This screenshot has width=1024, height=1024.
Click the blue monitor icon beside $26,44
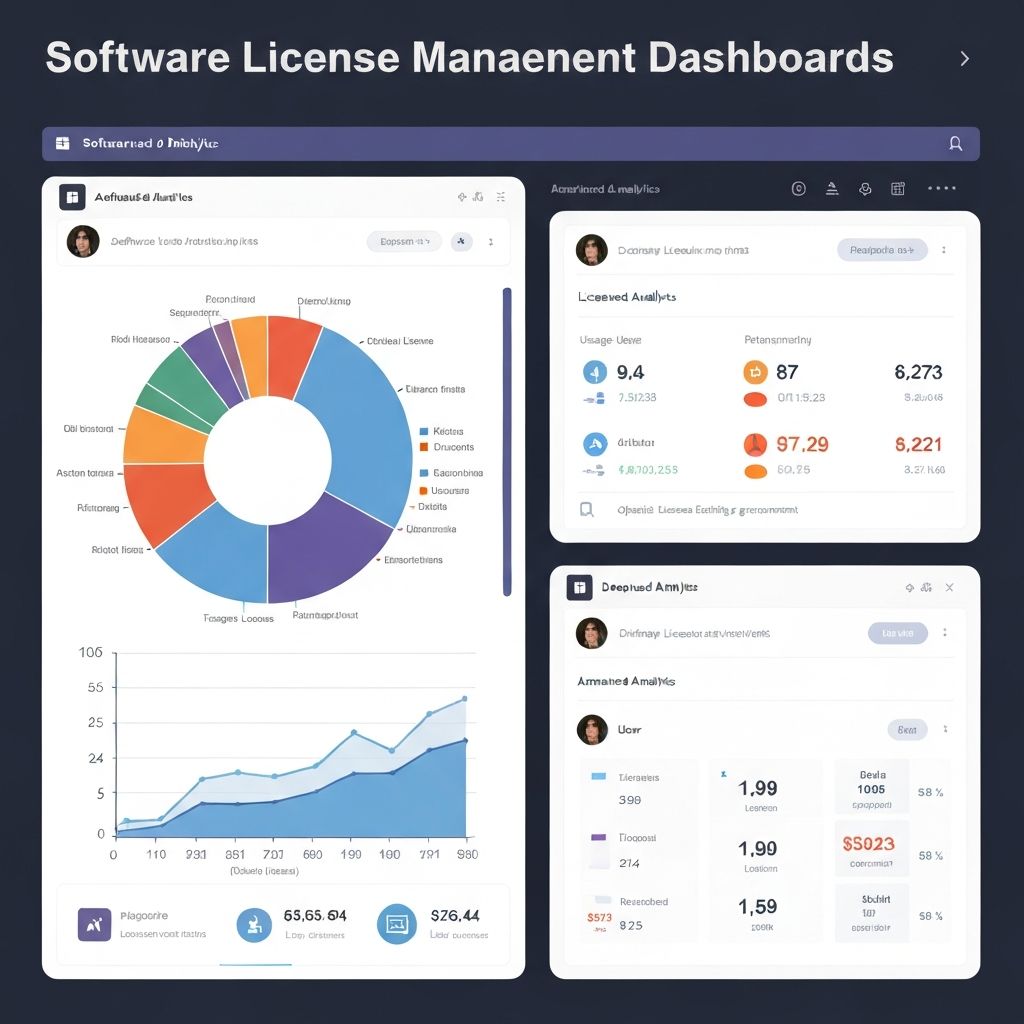(397, 924)
